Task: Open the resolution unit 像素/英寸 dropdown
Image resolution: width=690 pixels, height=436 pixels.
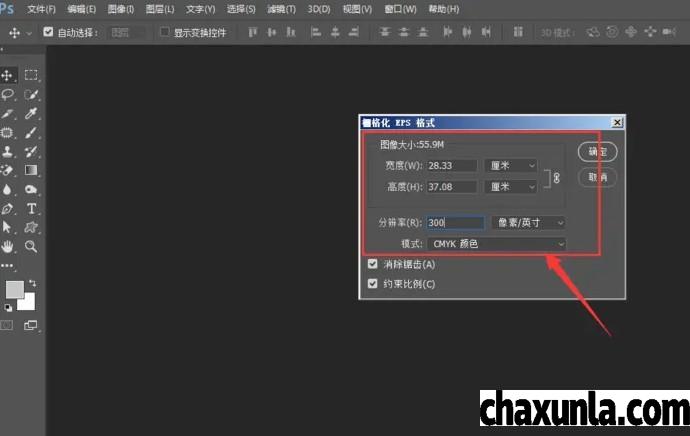Action: (530, 223)
